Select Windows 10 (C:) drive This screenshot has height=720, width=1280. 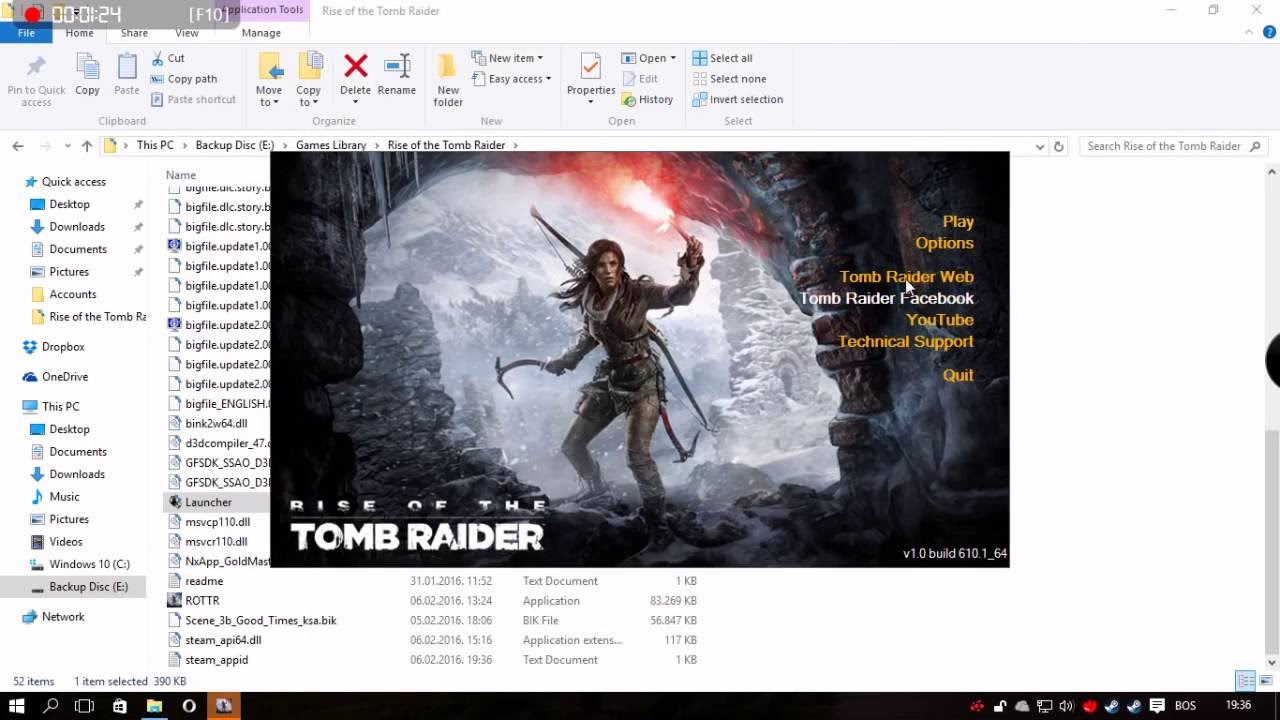(x=89, y=564)
